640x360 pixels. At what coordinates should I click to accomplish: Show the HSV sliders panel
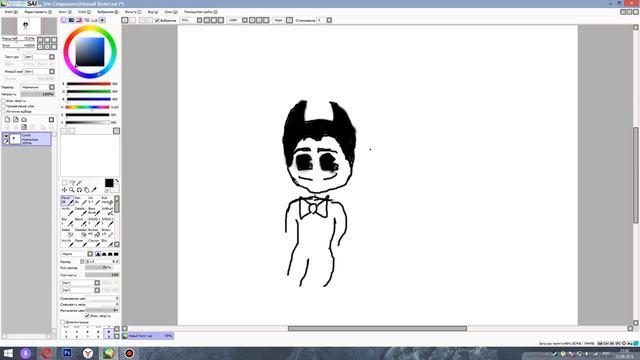(x=79, y=20)
